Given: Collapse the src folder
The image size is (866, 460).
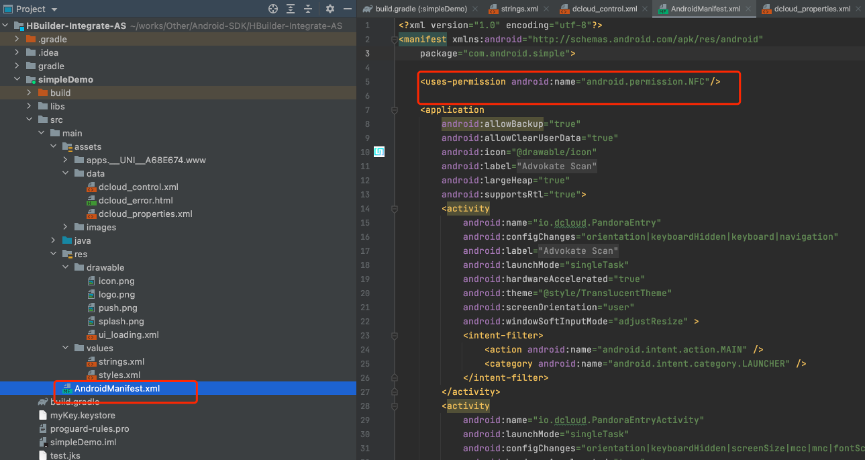Looking at the screenshot, I should pos(29,119).
